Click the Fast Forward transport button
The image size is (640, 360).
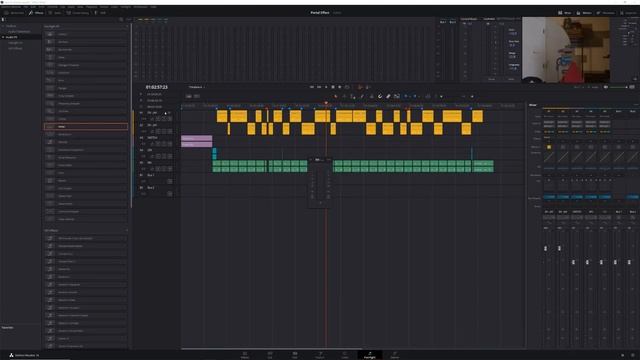(x=319, y=87)
